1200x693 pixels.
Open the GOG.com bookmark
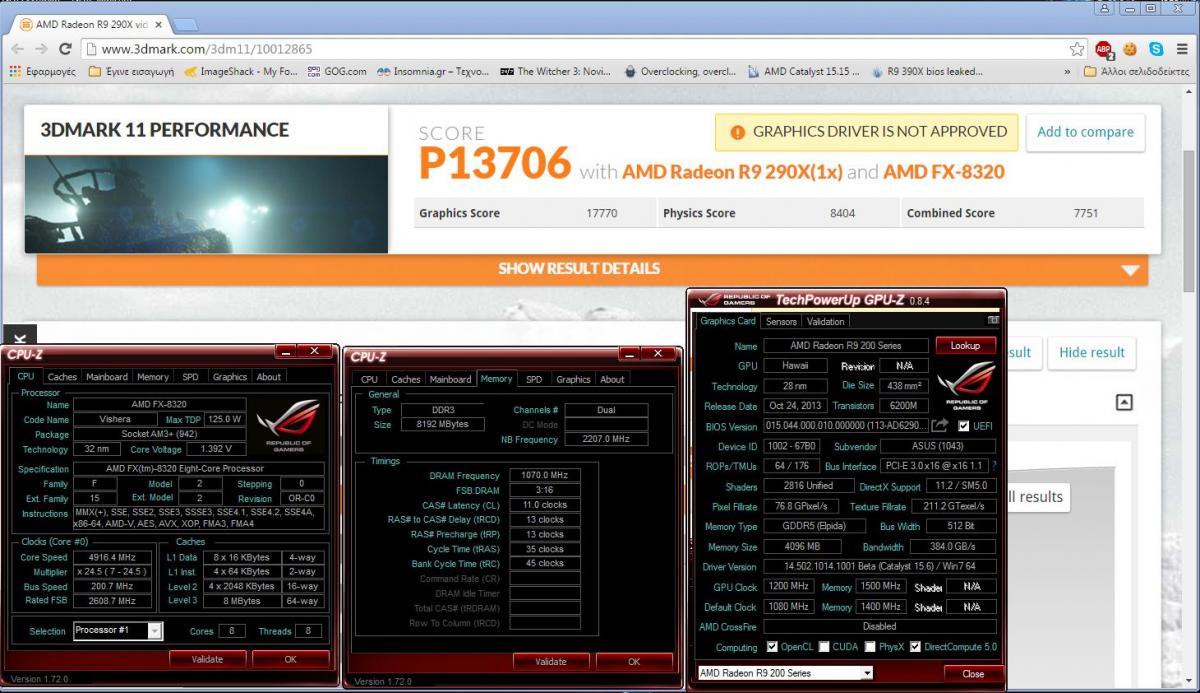(x=337, y=72)
